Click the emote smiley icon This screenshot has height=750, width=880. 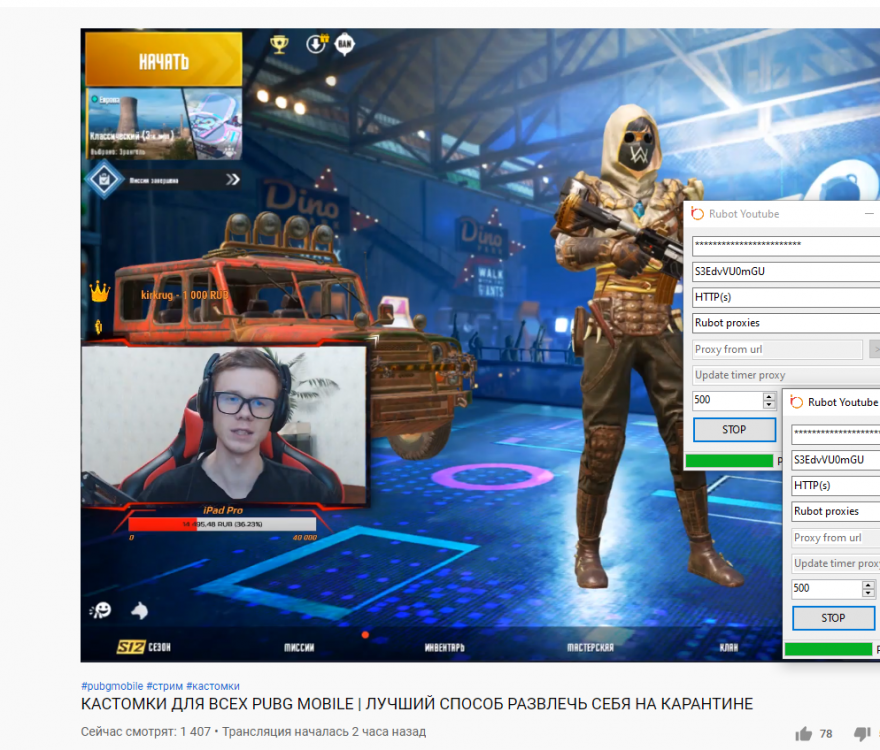[x=99, y=610]
